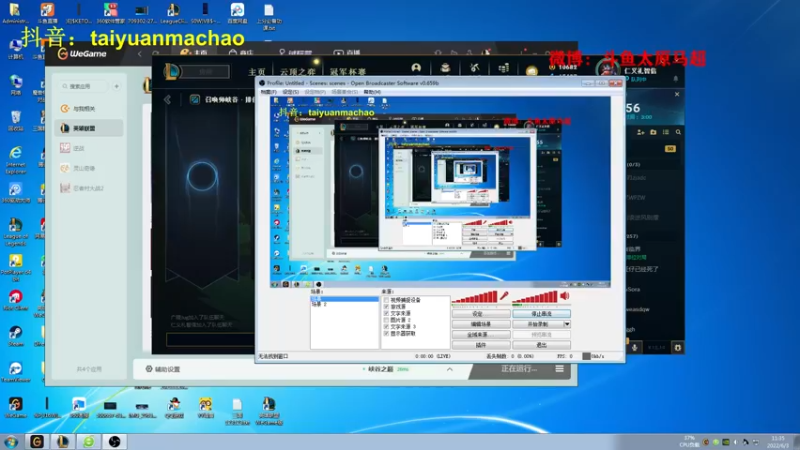Image resolution: width=800 pixels, height=450 pixels.
Task: Open the 云顶之弈 tab in League client
Action: pos(297,72)
